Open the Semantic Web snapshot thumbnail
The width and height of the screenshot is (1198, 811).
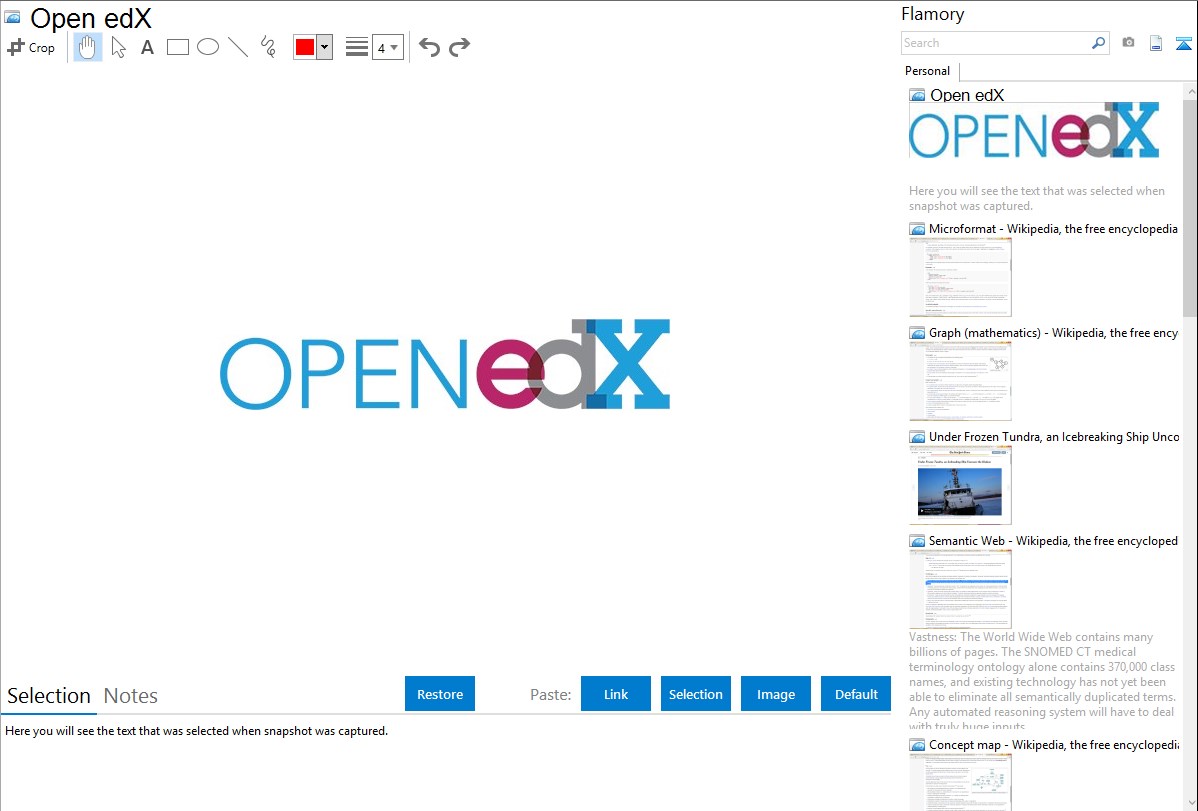pos(960,589)
